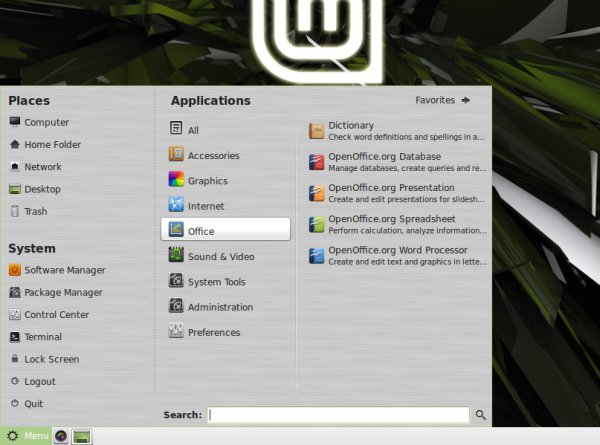
Task: Click the Control Center icon
Action: [x=15, y=315]
